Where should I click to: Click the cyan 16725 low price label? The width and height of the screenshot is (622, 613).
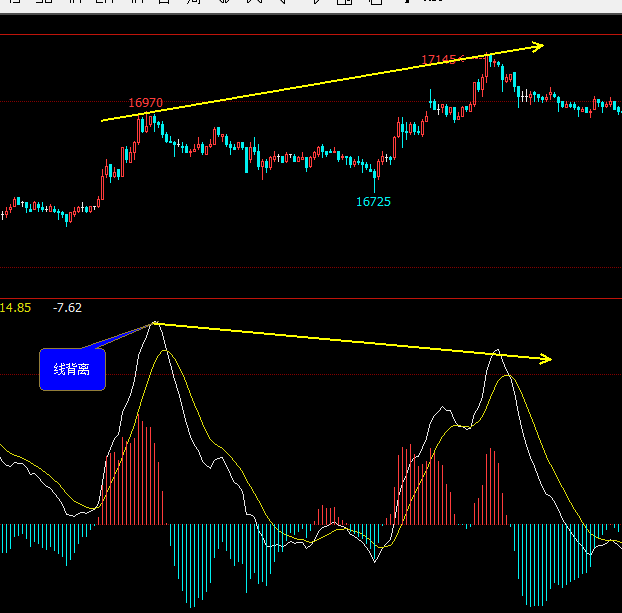[x=373, y=202]
